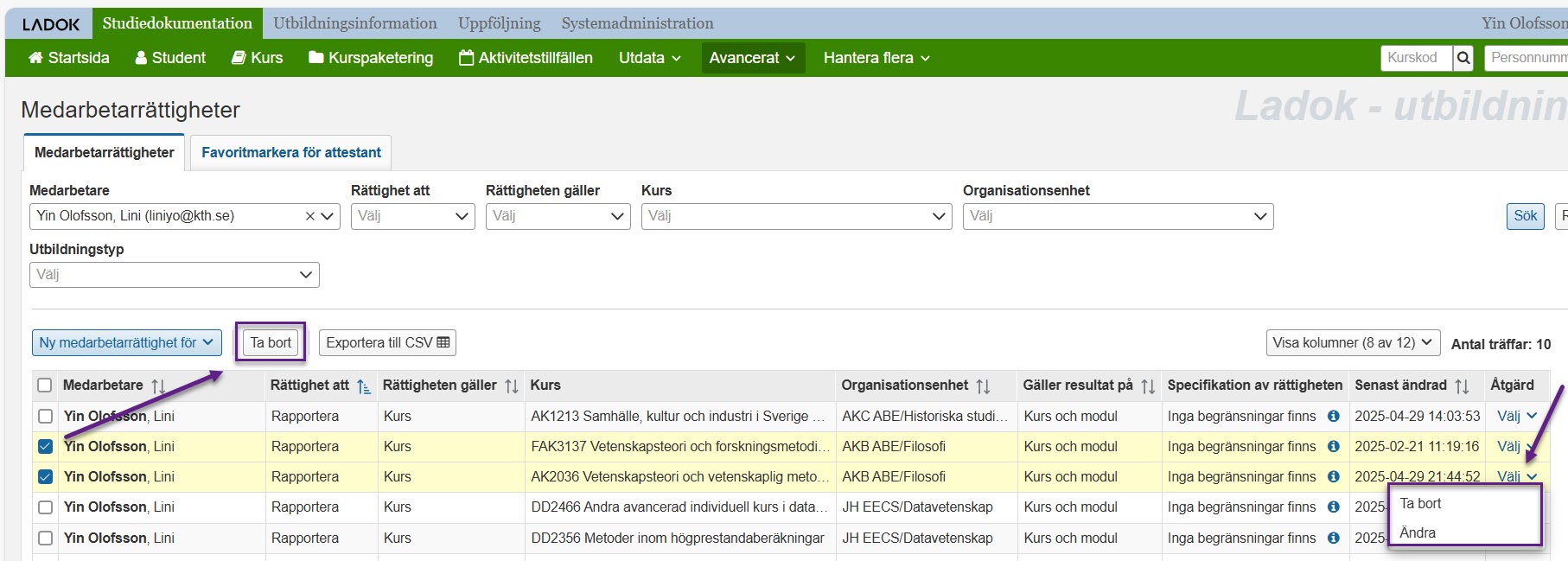
Task: Open the Välj dropdown in the FAK3137 row
Action: [1516, 446]
